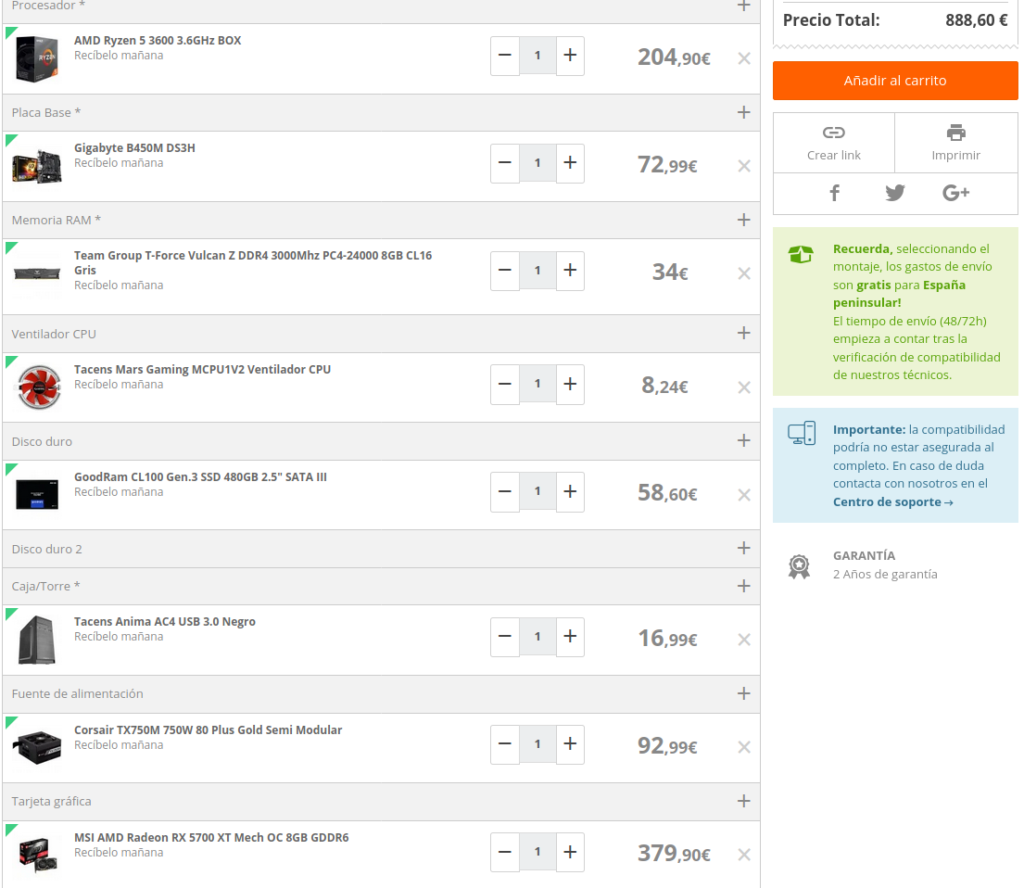The image size is (1024, 888).
Task: Click the Crear link chain icon
Action: click(x=833, y=133)
